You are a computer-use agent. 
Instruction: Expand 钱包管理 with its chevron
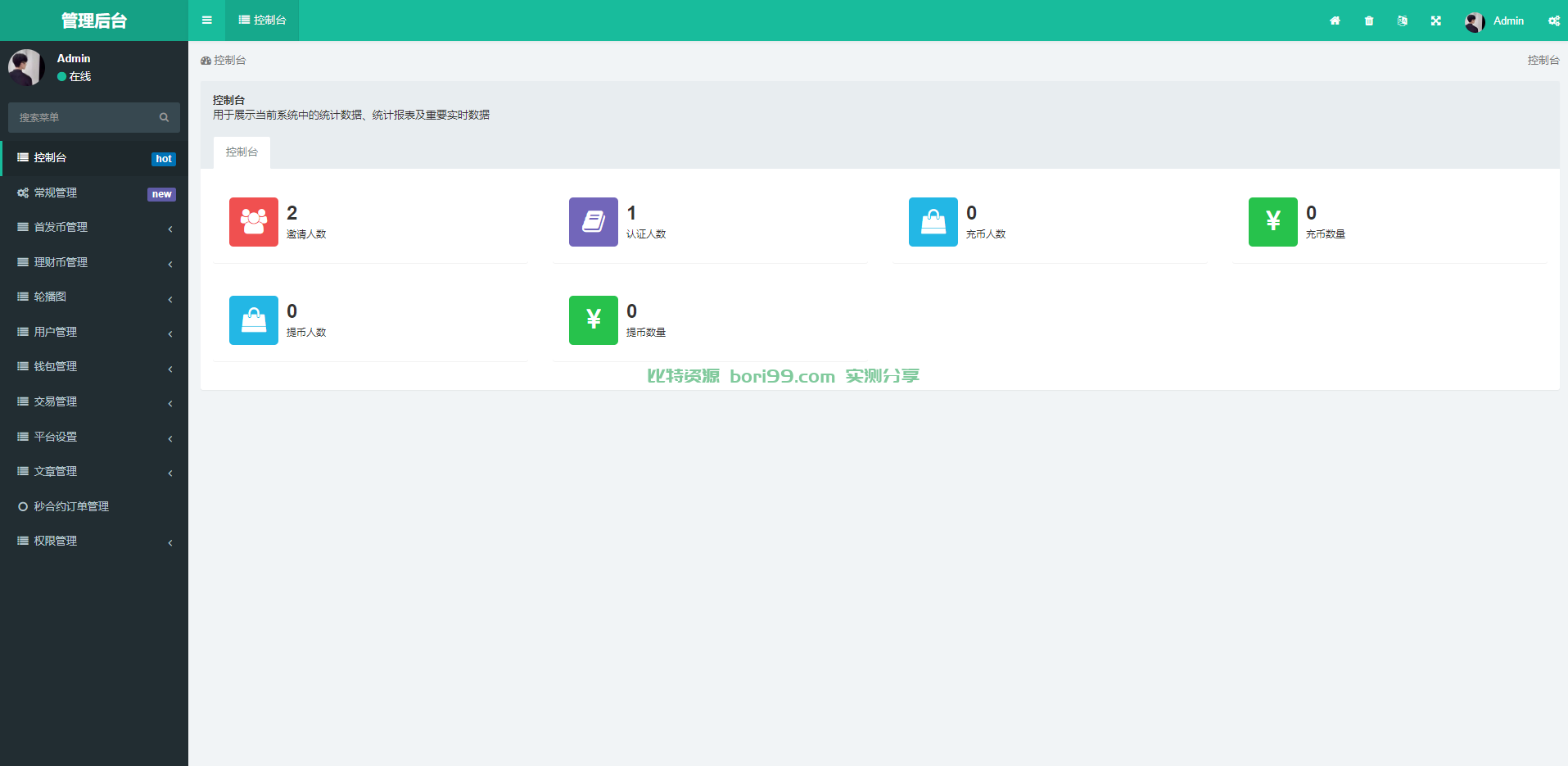[170, 369]
